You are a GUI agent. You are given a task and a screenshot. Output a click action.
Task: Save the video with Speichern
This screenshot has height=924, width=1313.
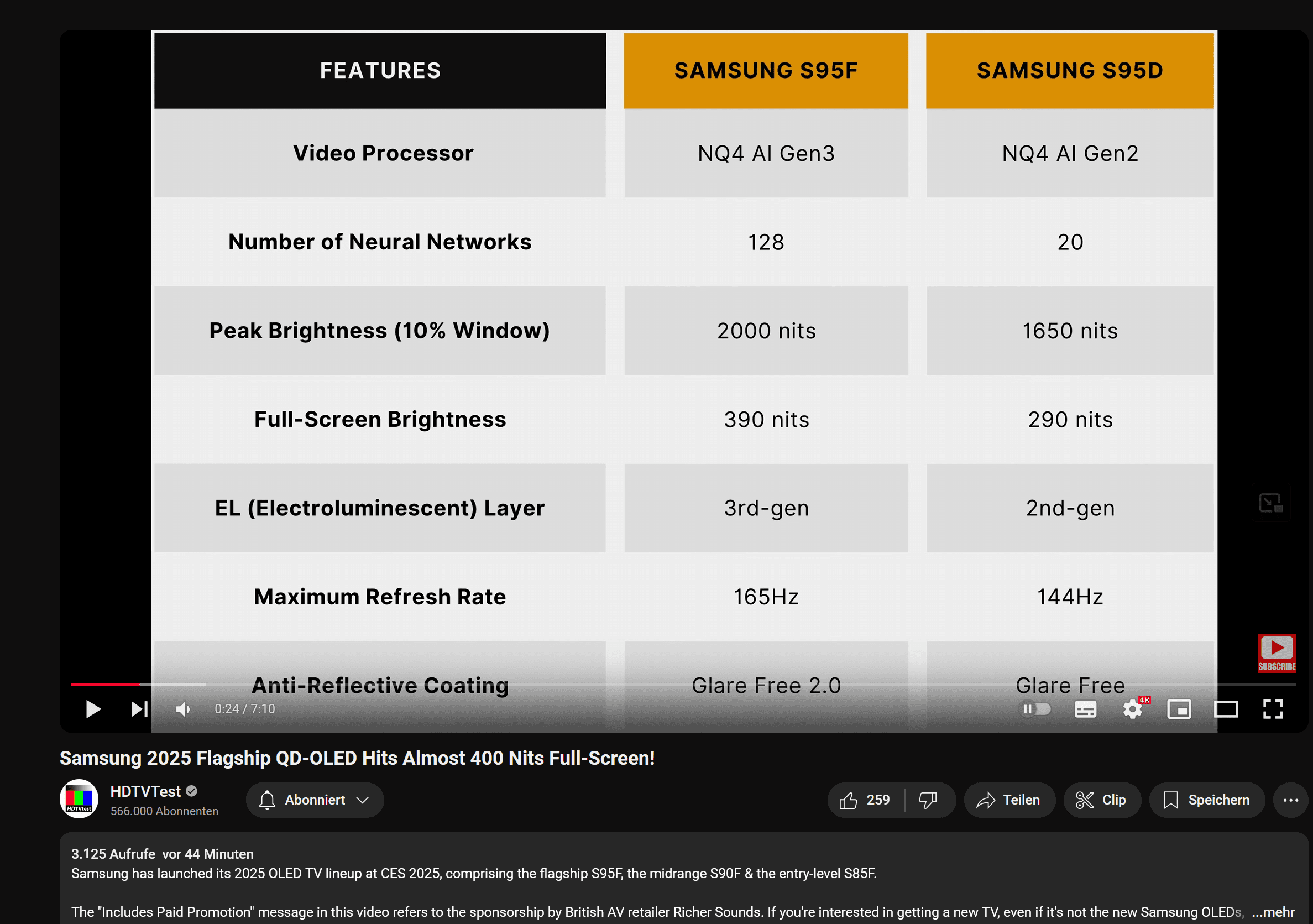coord(1207,800)
